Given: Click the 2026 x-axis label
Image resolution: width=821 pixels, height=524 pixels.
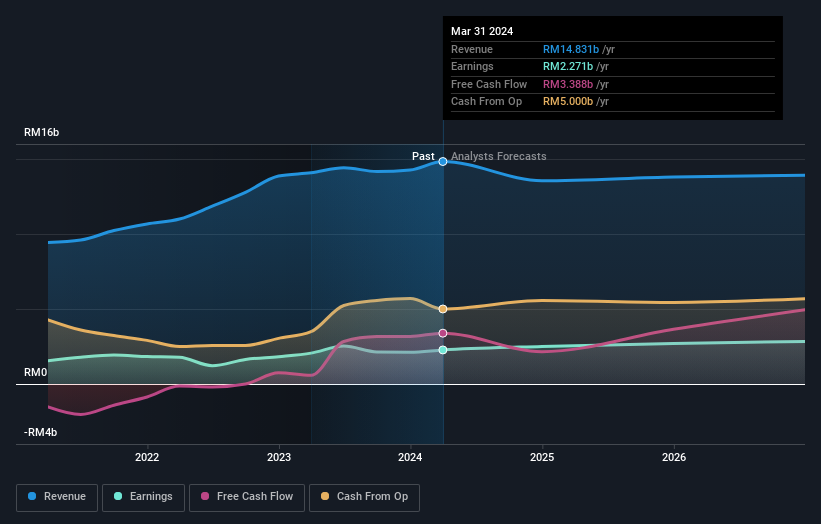Looking at the screenshot, I should click(x=674, y=458).
